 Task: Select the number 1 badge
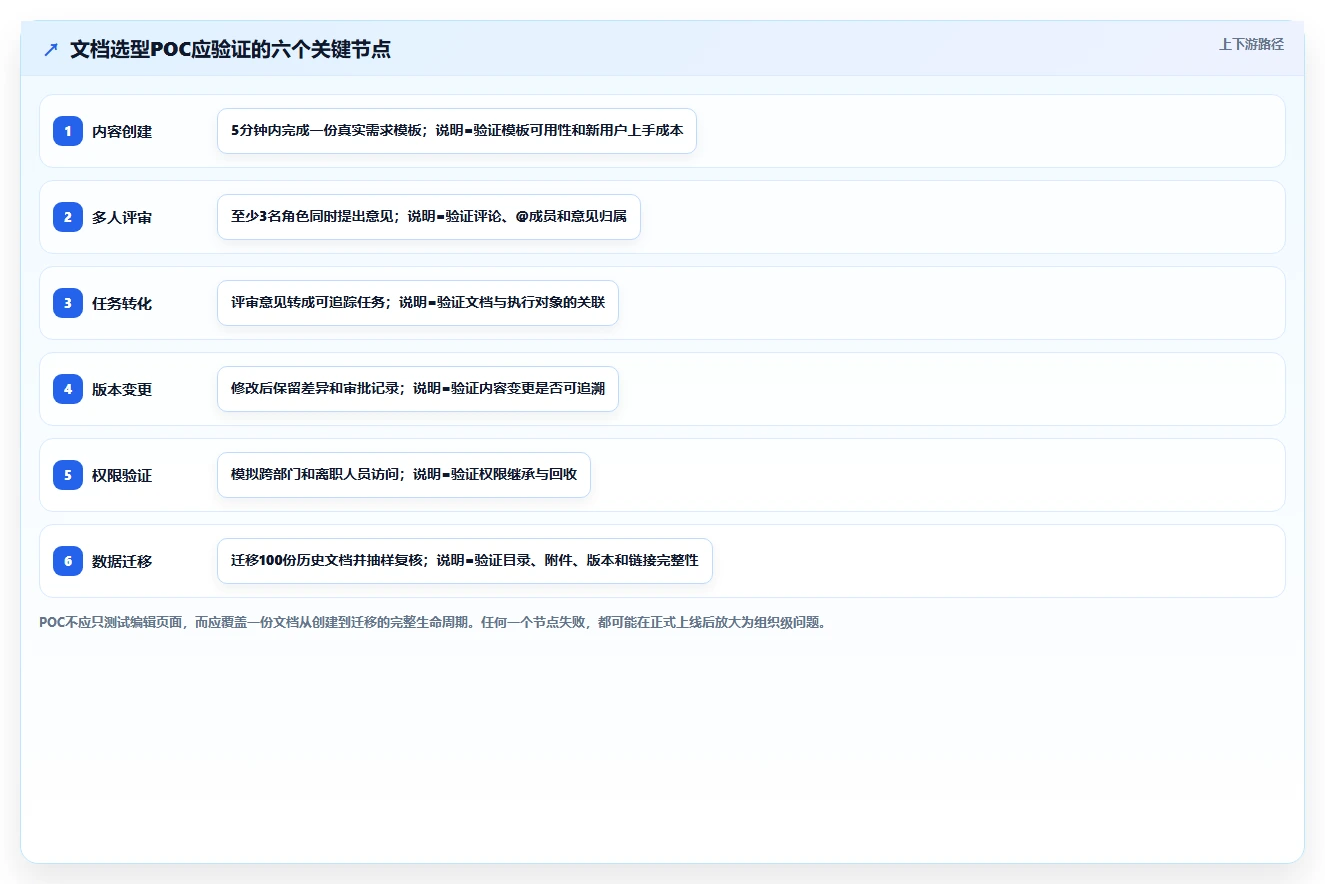click(x=68, y=131)
